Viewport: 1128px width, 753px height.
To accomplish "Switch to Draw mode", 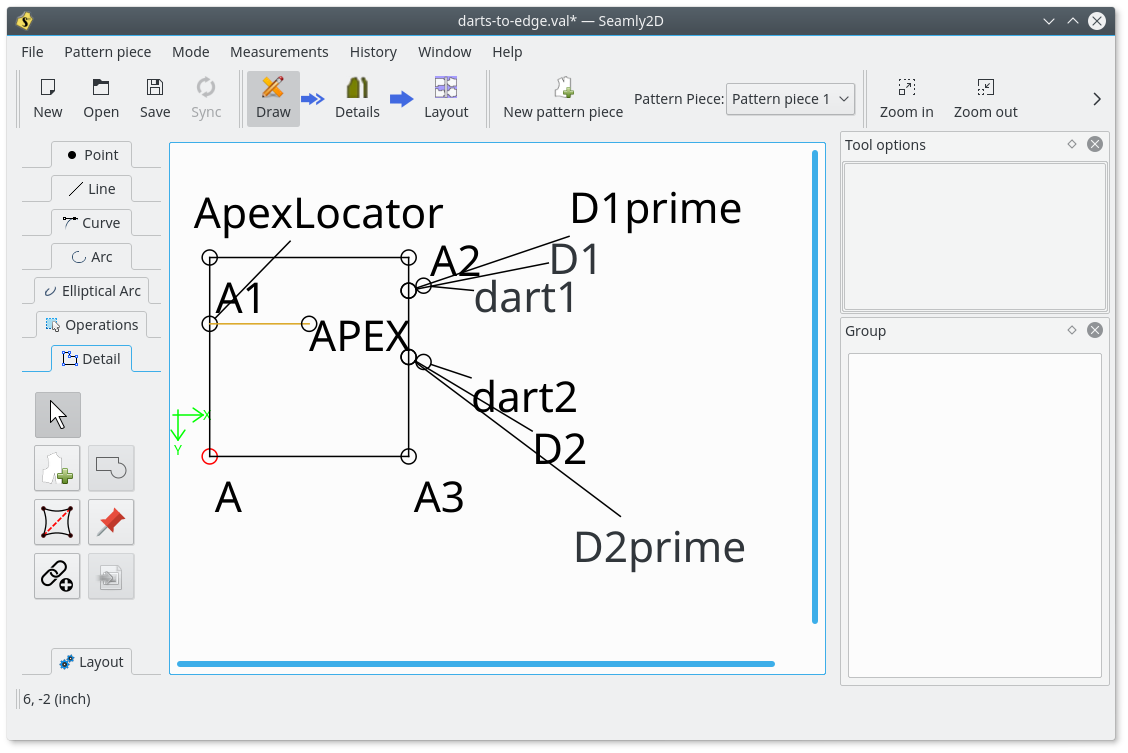I will [273, 98].
